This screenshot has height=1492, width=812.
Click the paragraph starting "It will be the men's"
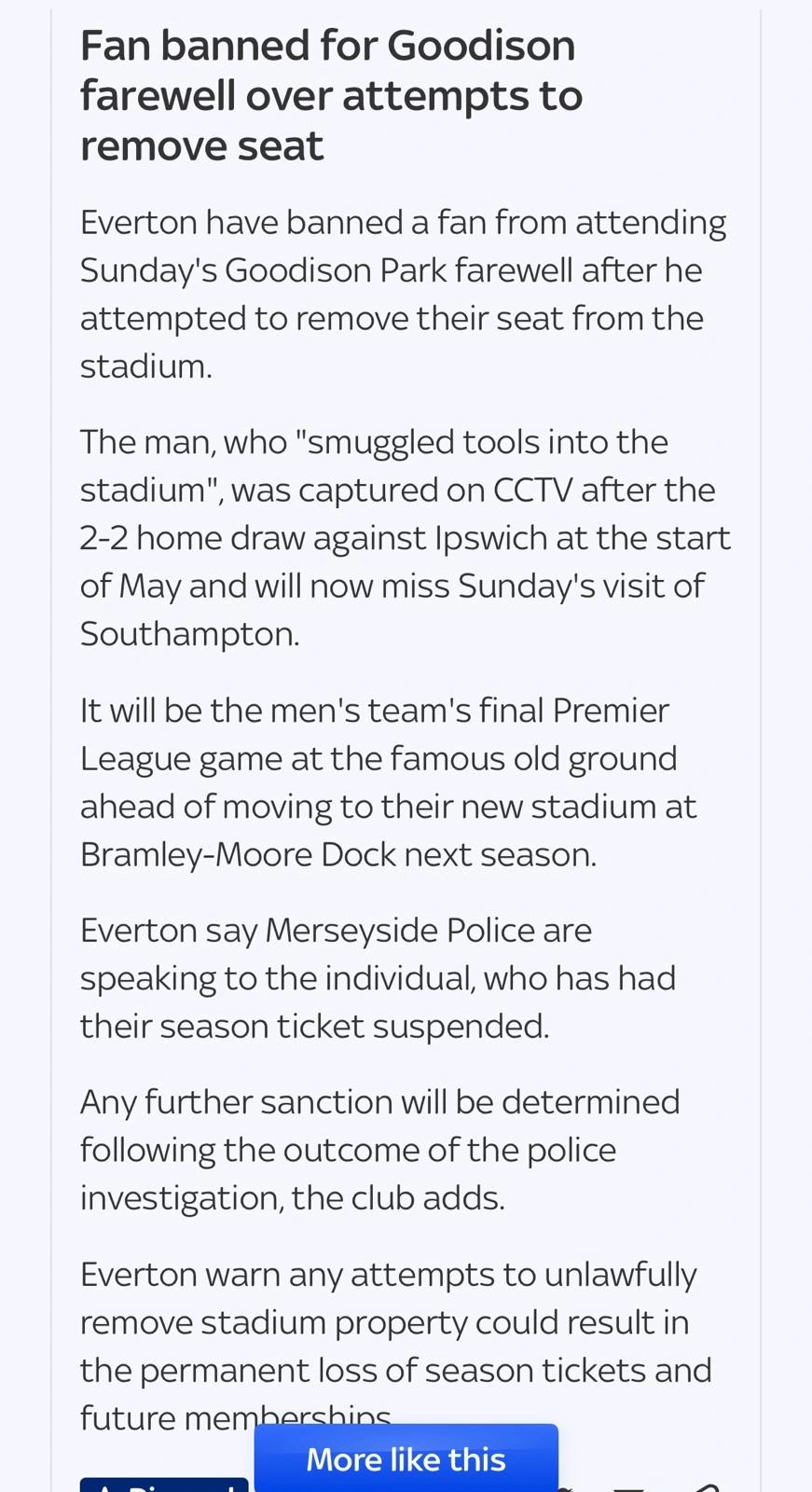387,782
